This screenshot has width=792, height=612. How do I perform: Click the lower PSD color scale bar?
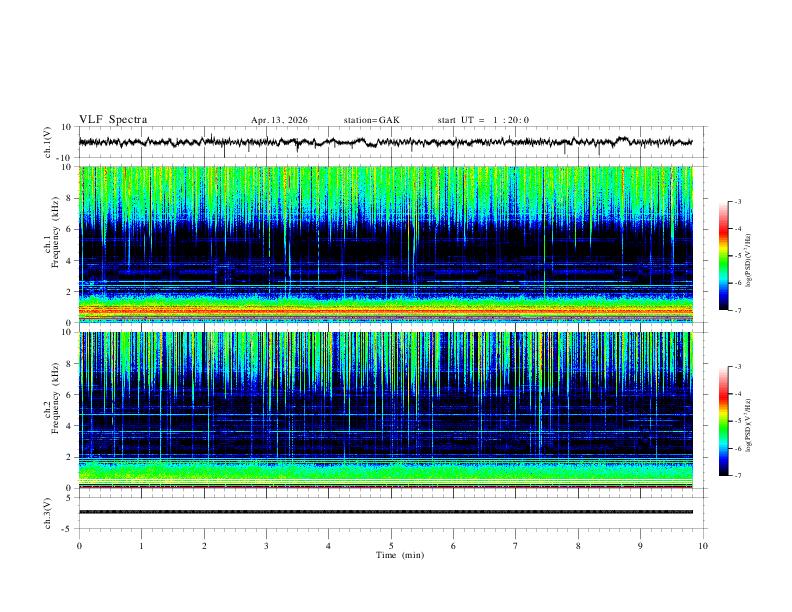[x=724, y=421]
